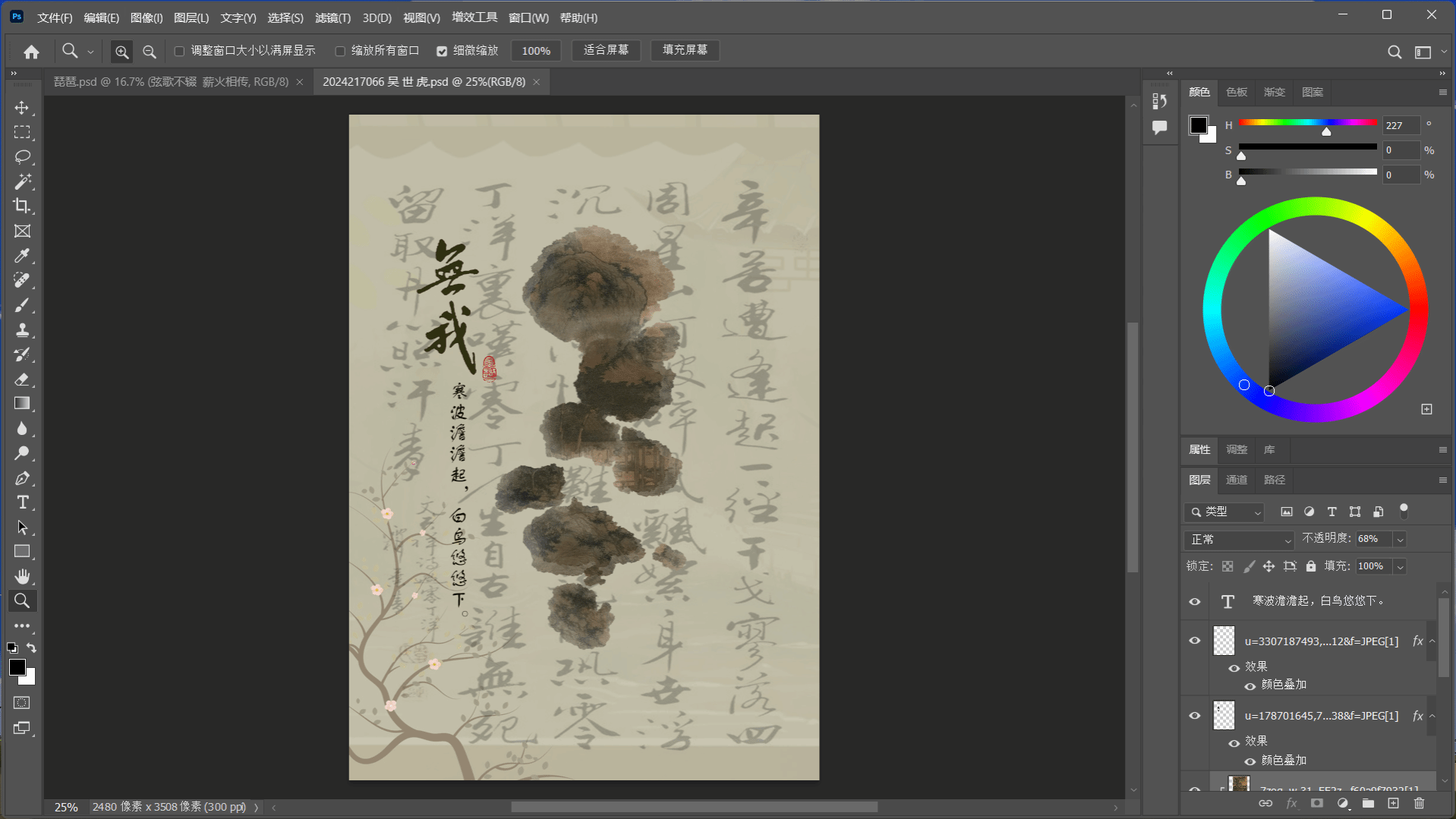Click the 填充屏幕 button

(685, 50)
